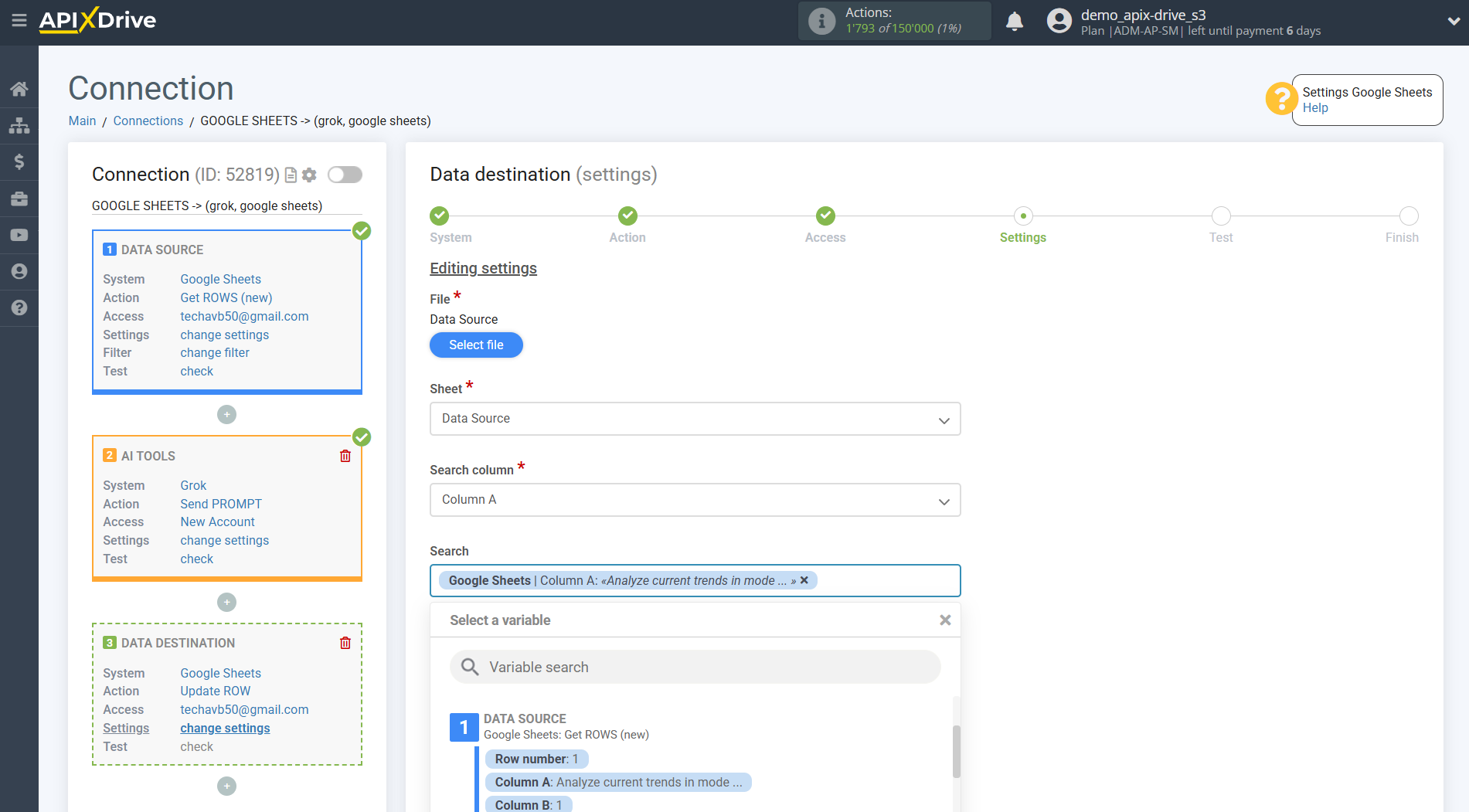Expand the user account menu chevron

pos(1453,22)
